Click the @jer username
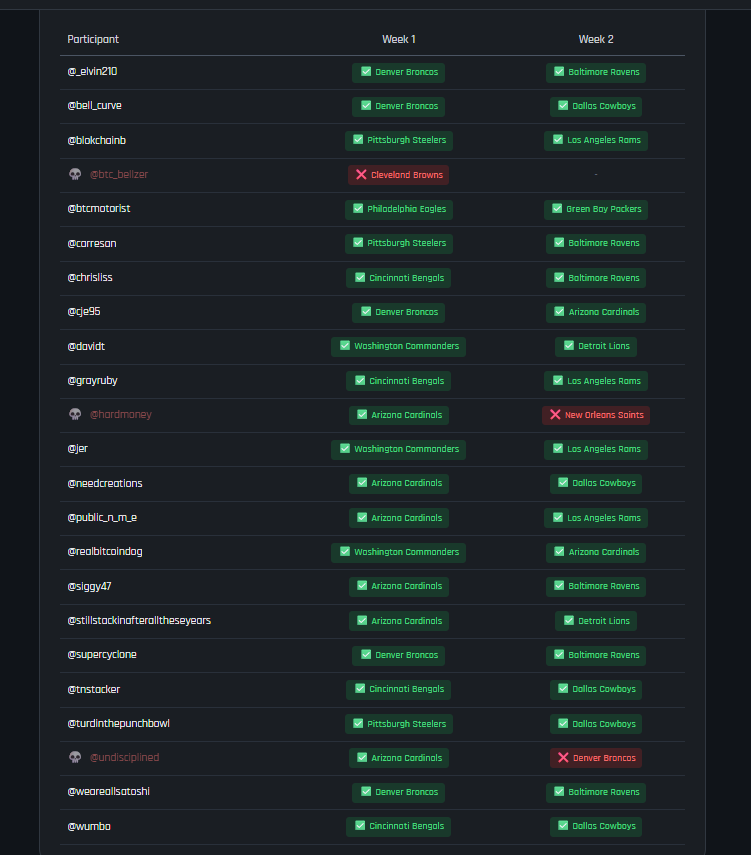The image size is (751, 855). coord(77,448)
